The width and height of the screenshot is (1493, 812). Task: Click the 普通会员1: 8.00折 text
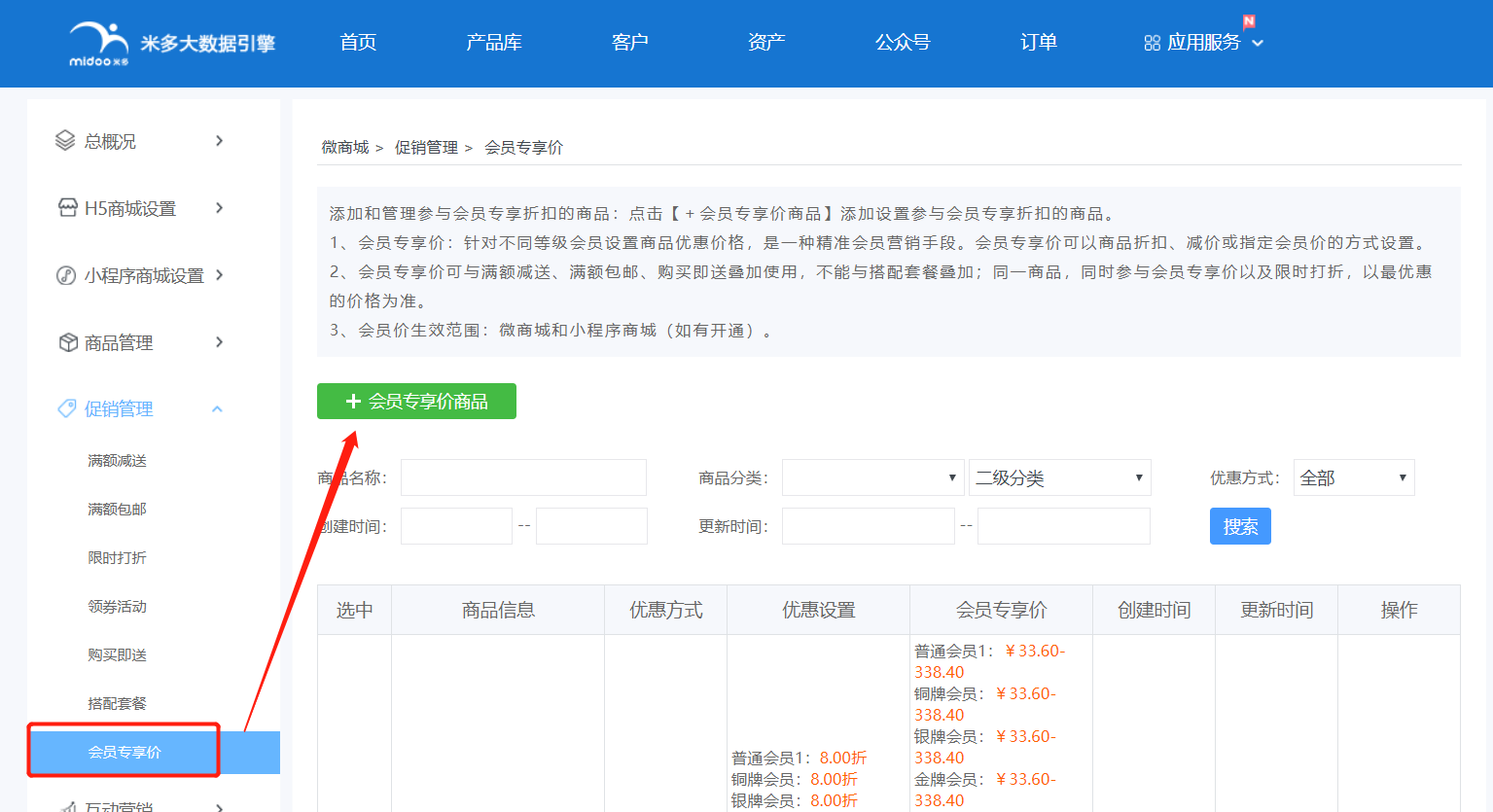point(799,758)
